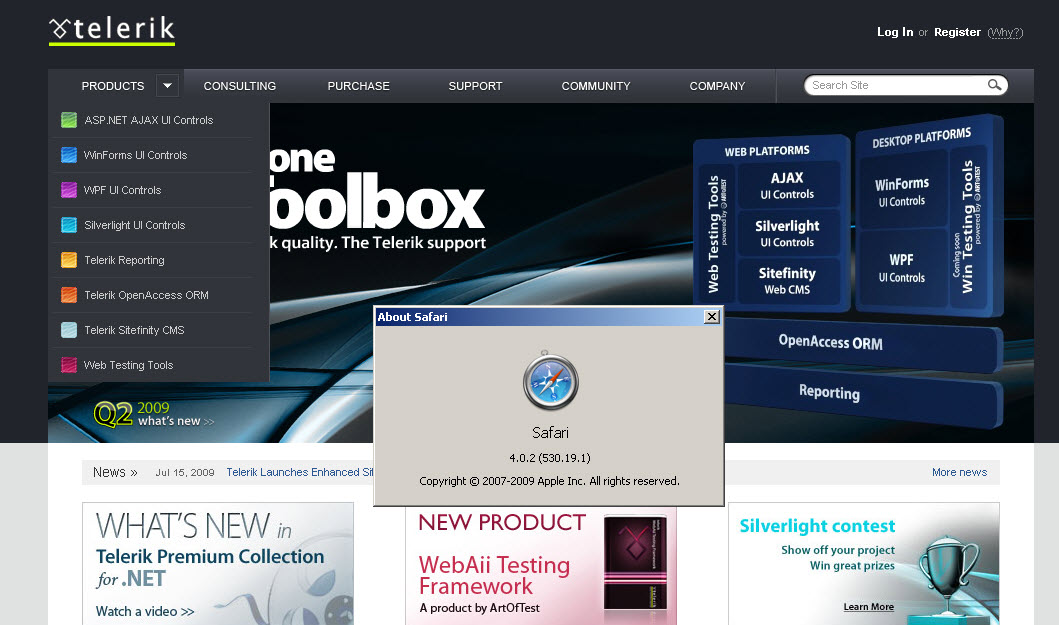
Task: Click Sitefinity Web CMS block in banner
Action: pos(787,281)
